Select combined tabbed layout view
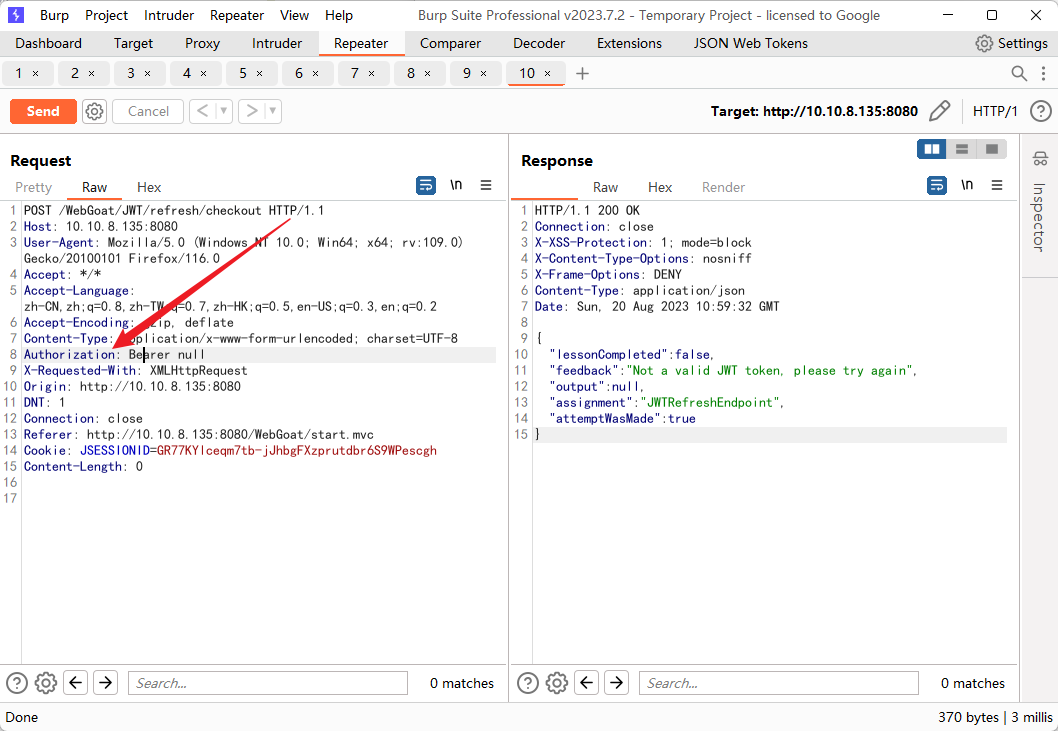This screenshot has width=1058, height=731. point(992,149)
